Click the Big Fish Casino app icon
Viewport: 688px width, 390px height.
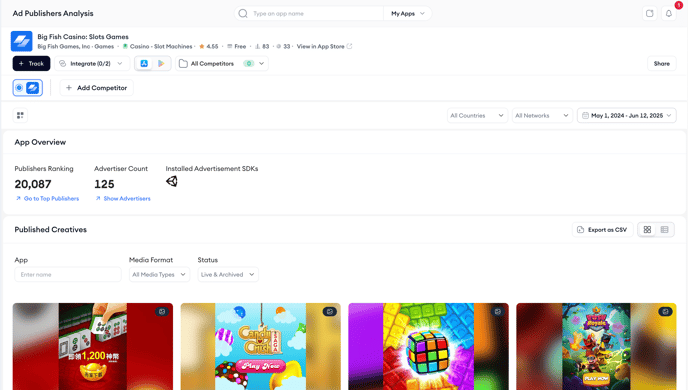click(x=22, y=41)
